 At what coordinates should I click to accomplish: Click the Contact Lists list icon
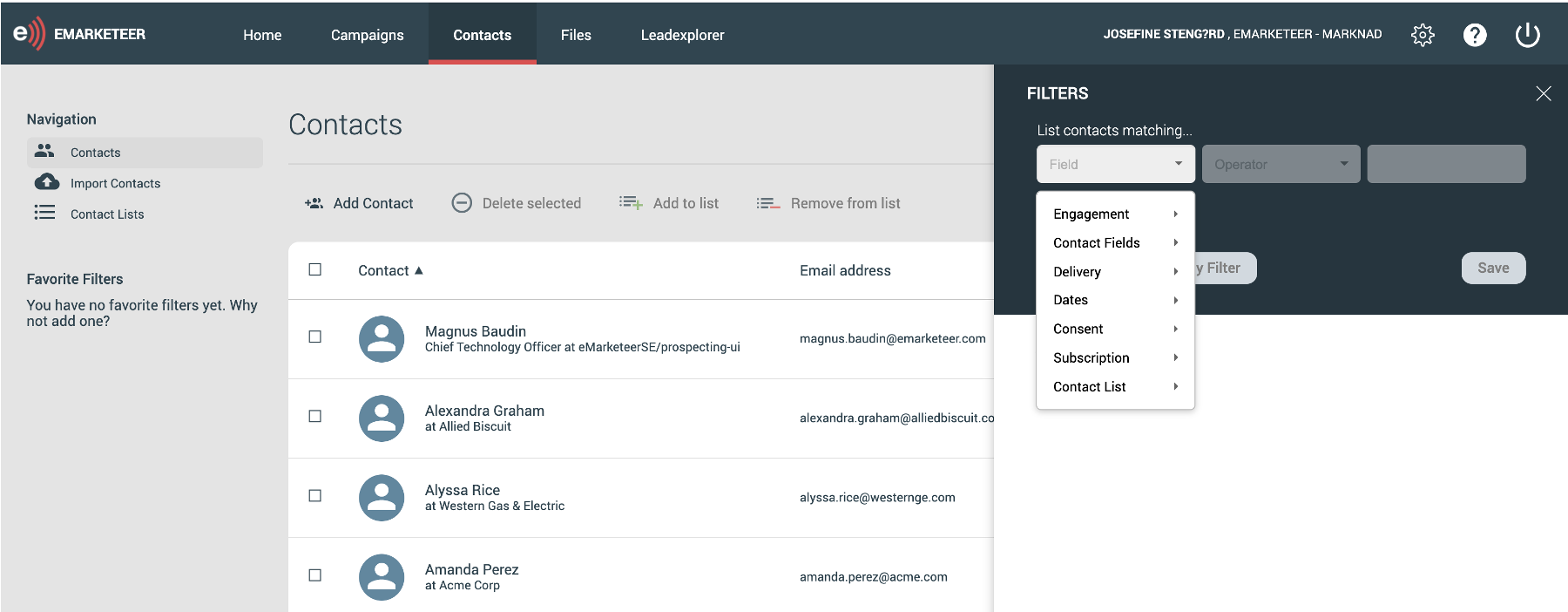(44, 213)
